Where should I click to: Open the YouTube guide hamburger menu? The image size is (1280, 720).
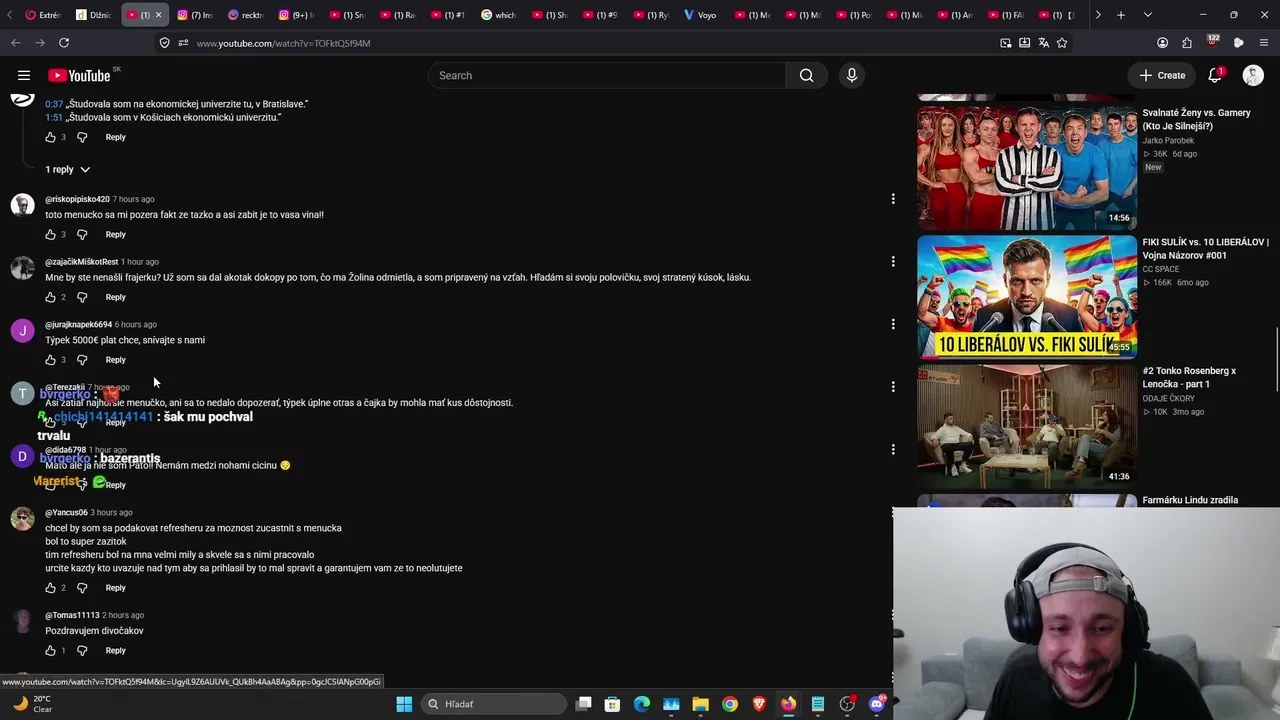(x=24, y=75)
